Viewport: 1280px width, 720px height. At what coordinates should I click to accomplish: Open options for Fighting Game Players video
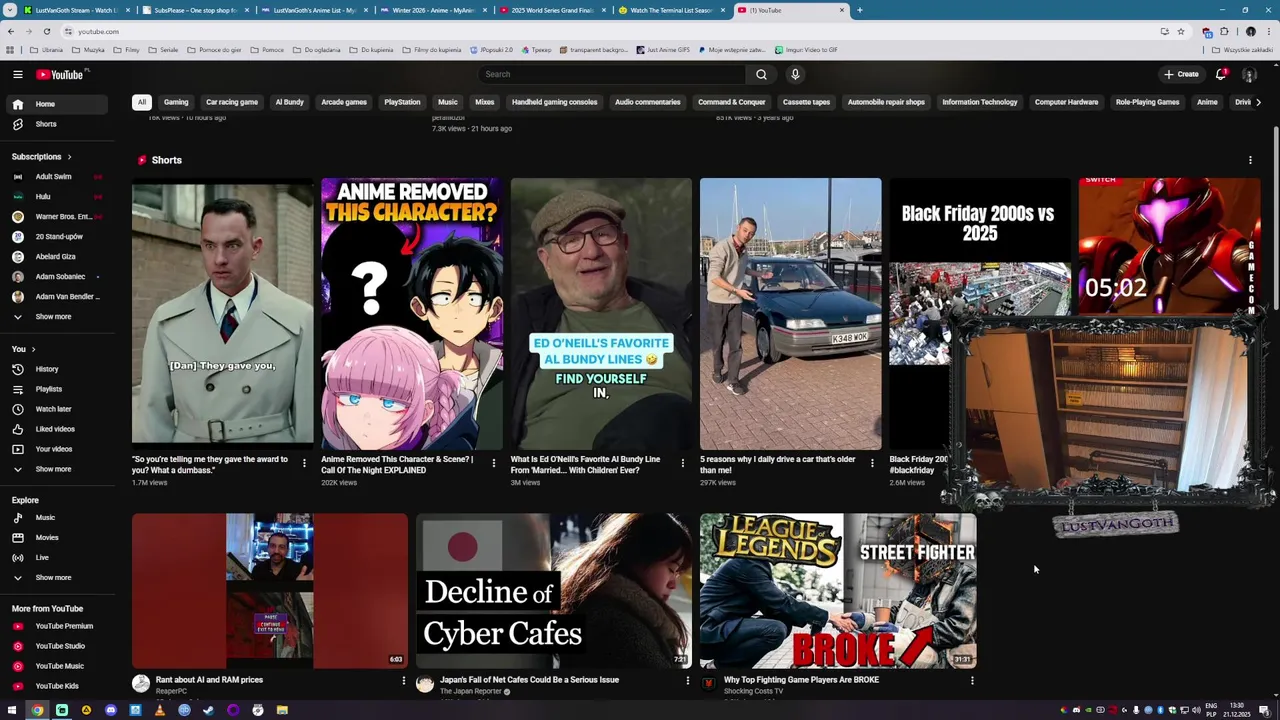coord(972,680)
